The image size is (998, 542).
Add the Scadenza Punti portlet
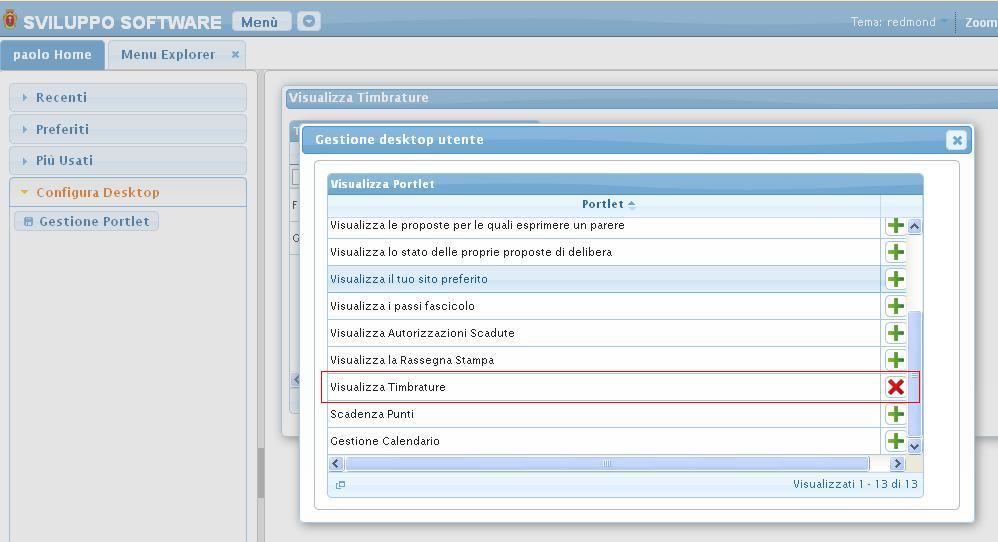895,414
